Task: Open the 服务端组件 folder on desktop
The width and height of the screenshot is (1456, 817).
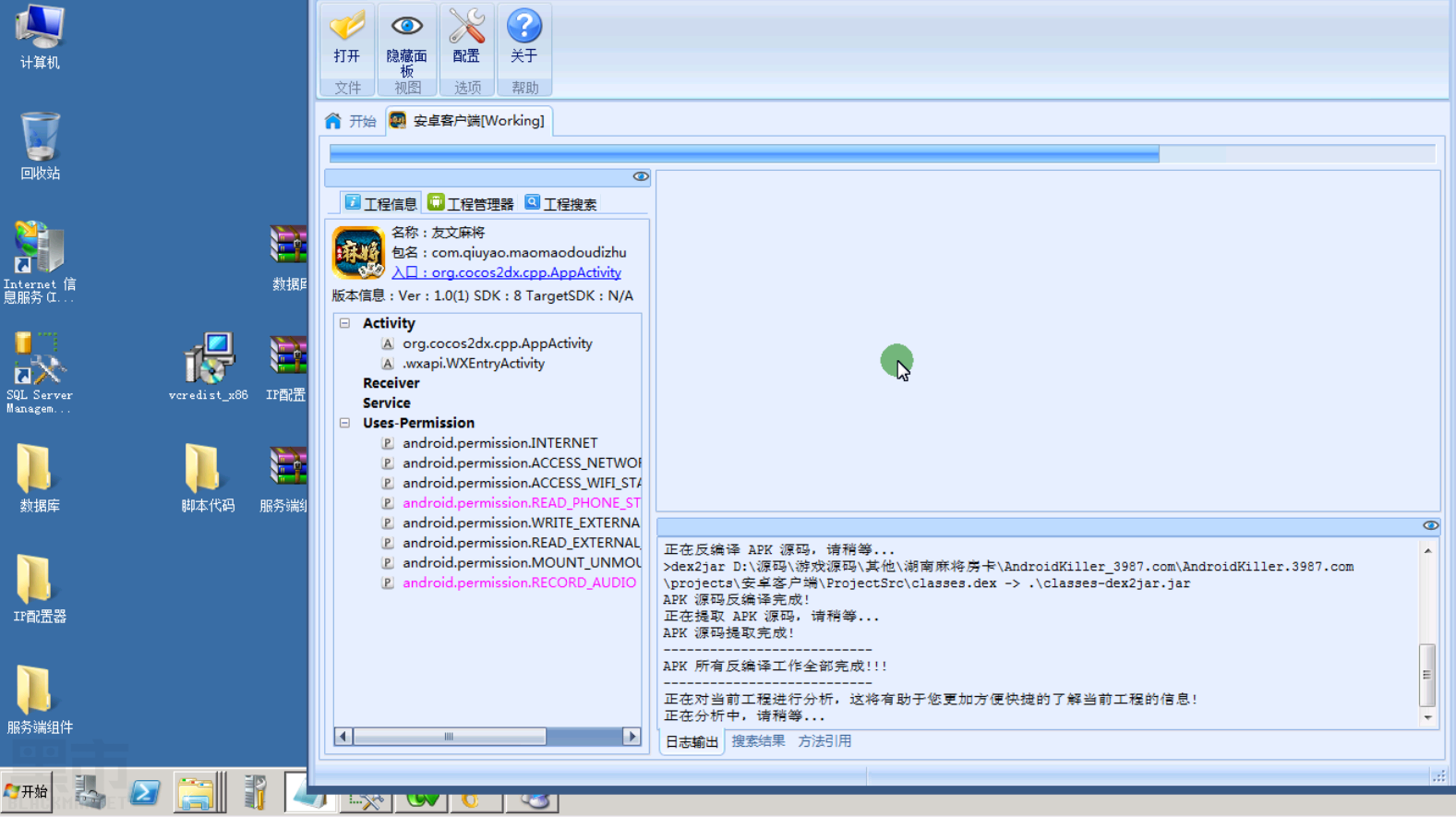Action: (x=40, y=700)
